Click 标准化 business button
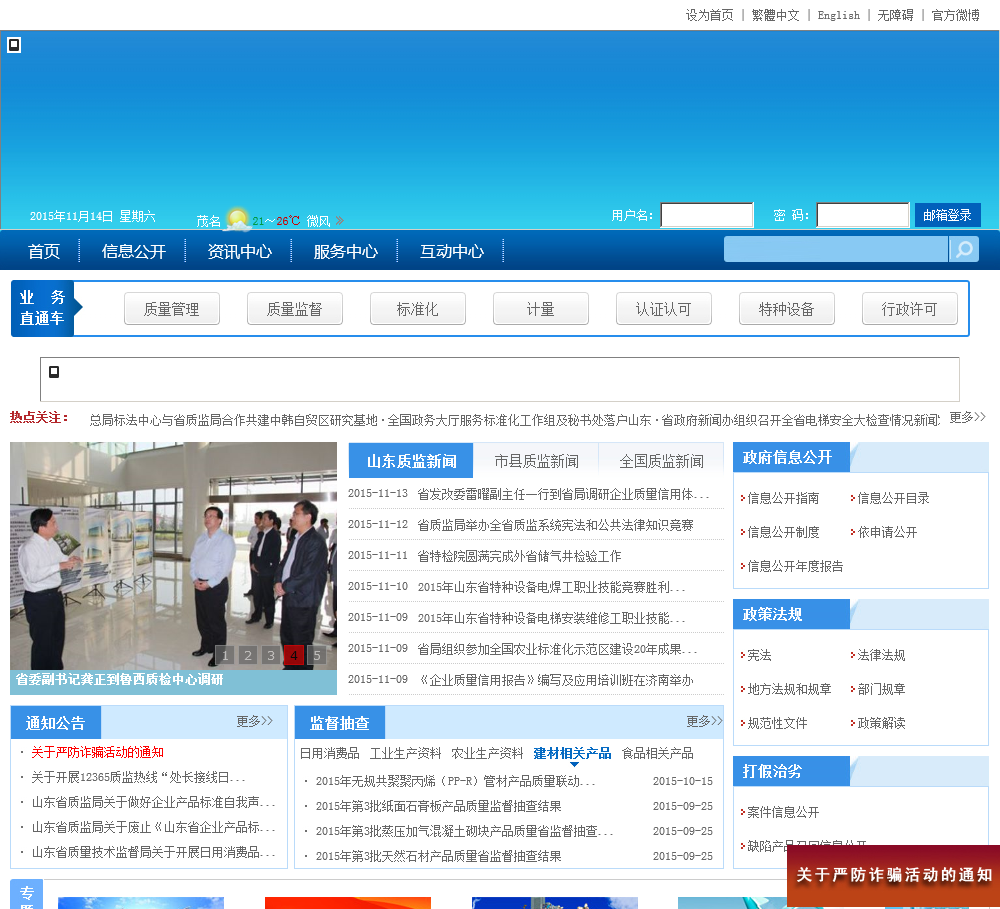 418,309
